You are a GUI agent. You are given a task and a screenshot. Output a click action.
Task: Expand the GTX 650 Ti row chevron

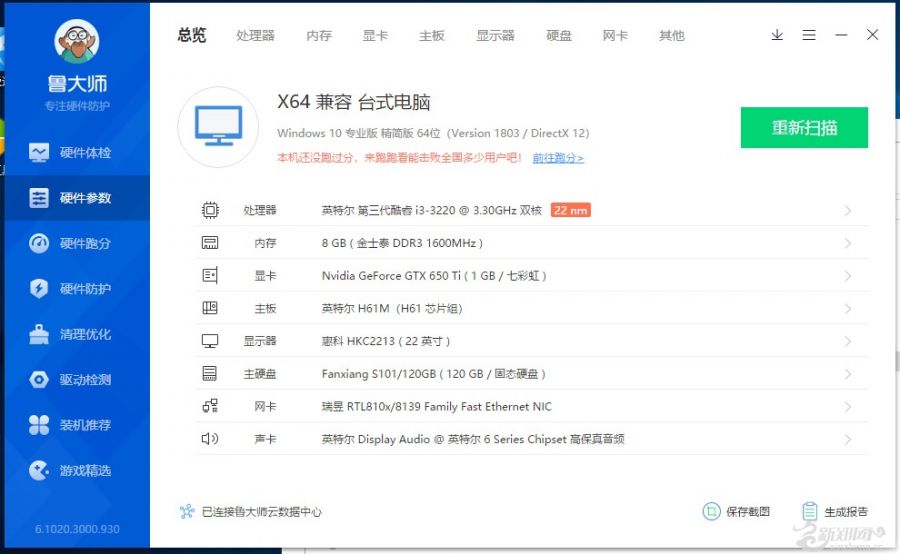click(848, 276)
